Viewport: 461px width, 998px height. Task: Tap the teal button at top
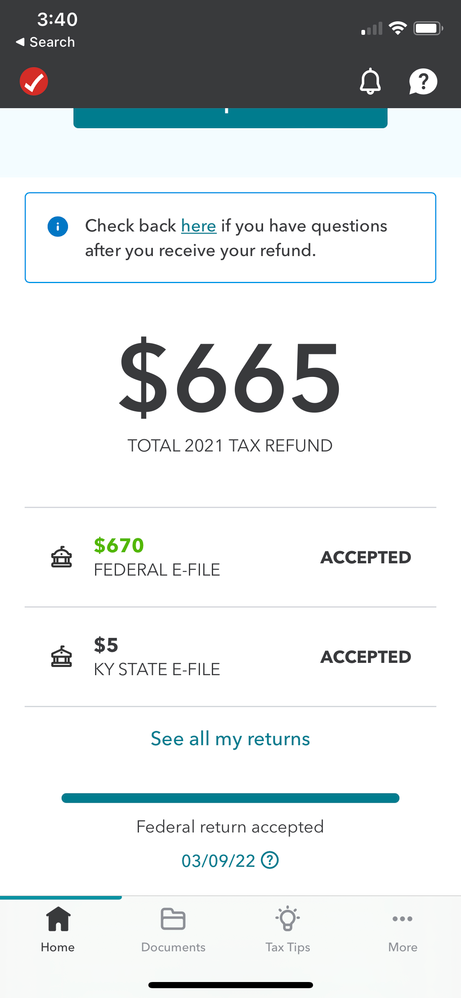(230, 118)
